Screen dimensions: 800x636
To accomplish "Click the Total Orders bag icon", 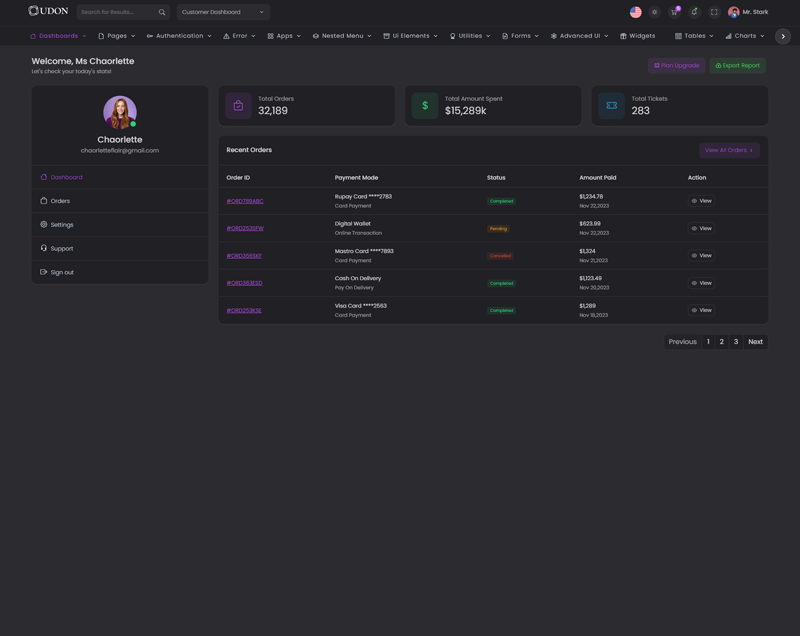I will (x=238, y=105).
